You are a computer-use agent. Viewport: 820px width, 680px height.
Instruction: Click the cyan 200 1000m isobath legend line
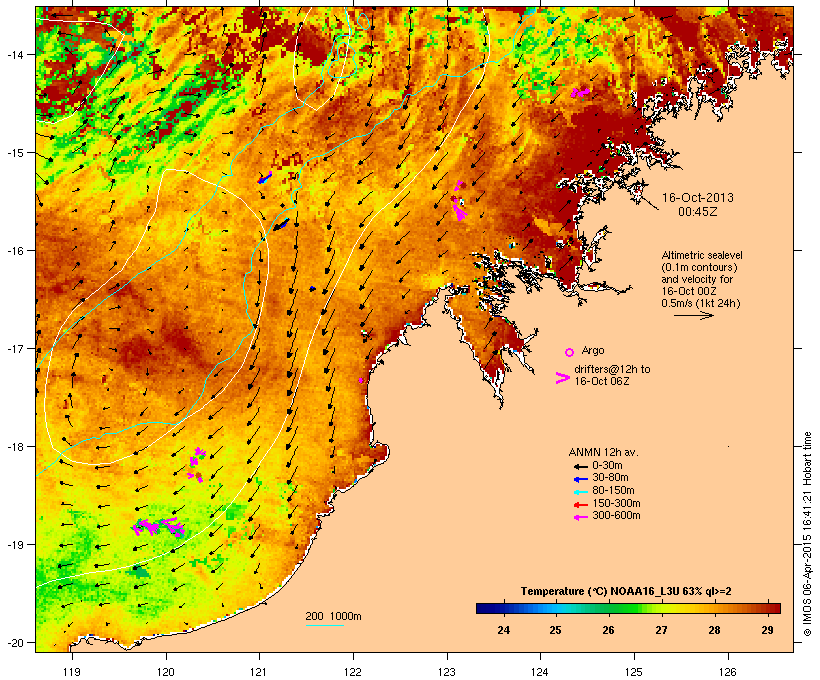(x=324, y=625)
